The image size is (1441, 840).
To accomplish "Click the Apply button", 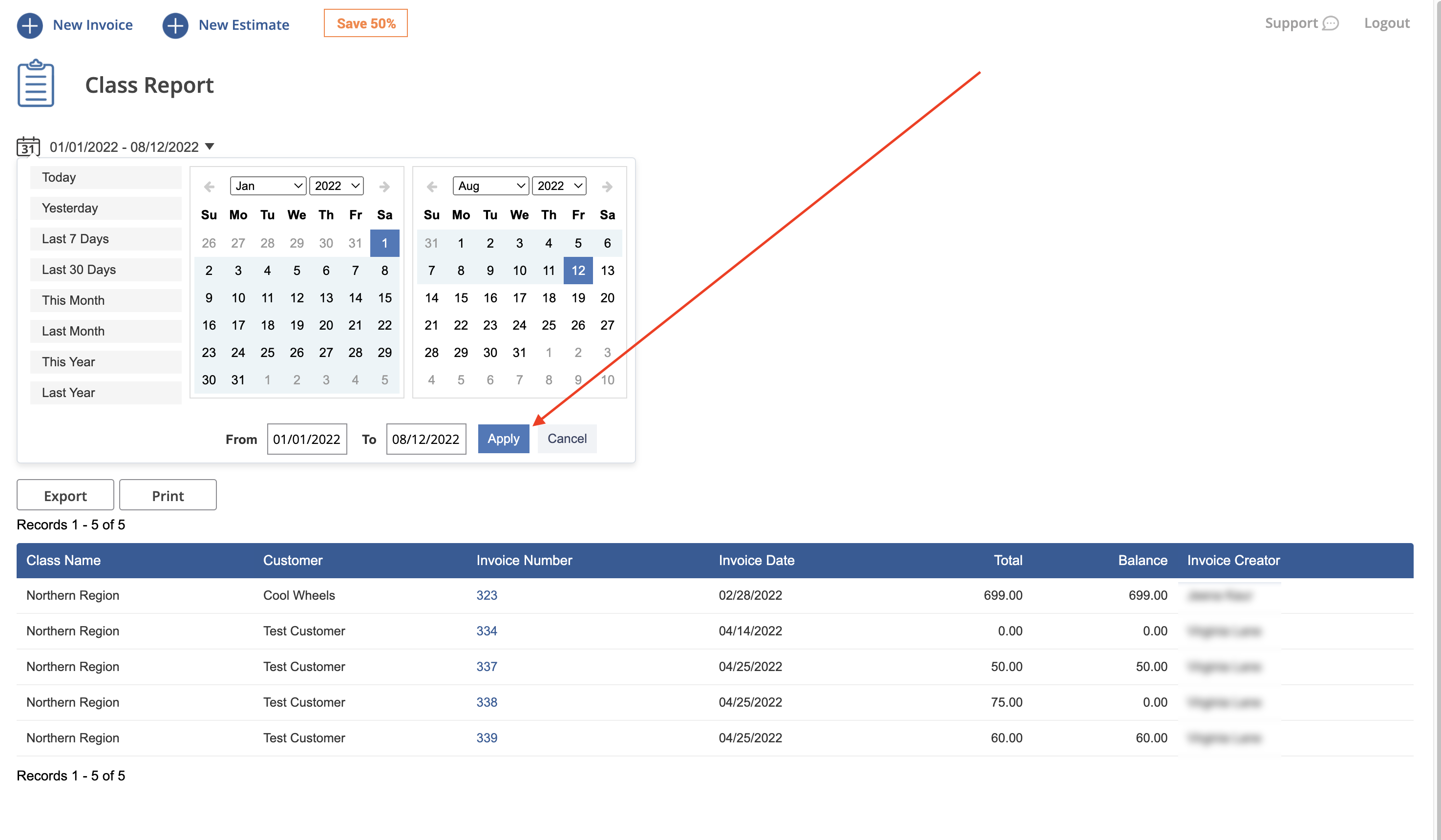I will [503, 439].
